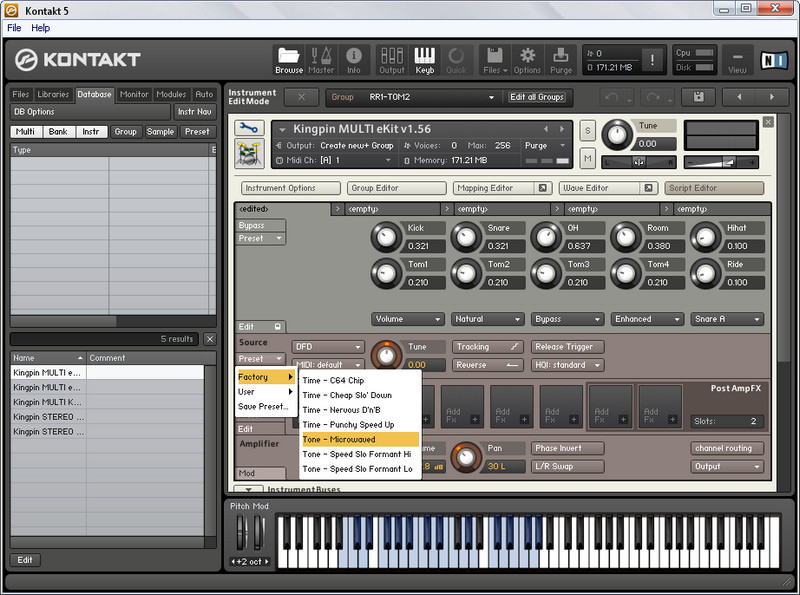Select 'Tone - Microwaved' preset entry
Screen dimensions: 800x595
359,439
